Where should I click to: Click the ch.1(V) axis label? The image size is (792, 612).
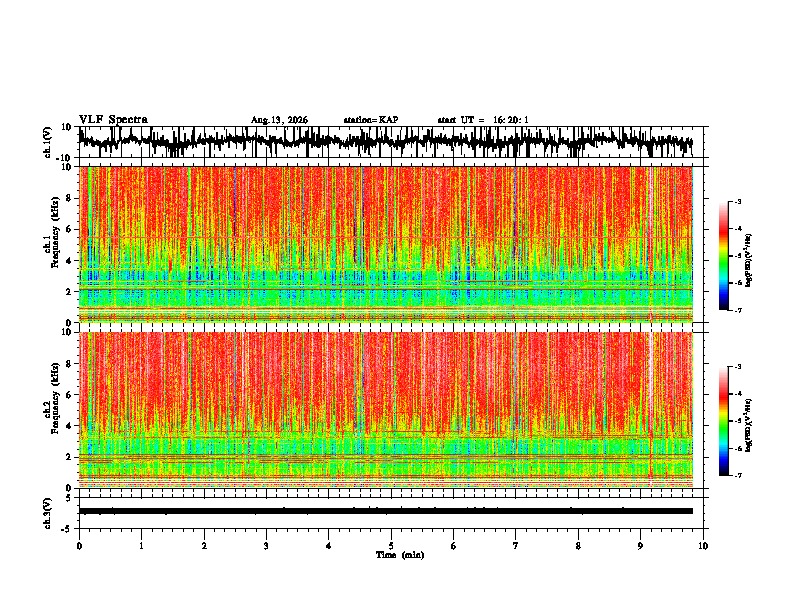47,142
